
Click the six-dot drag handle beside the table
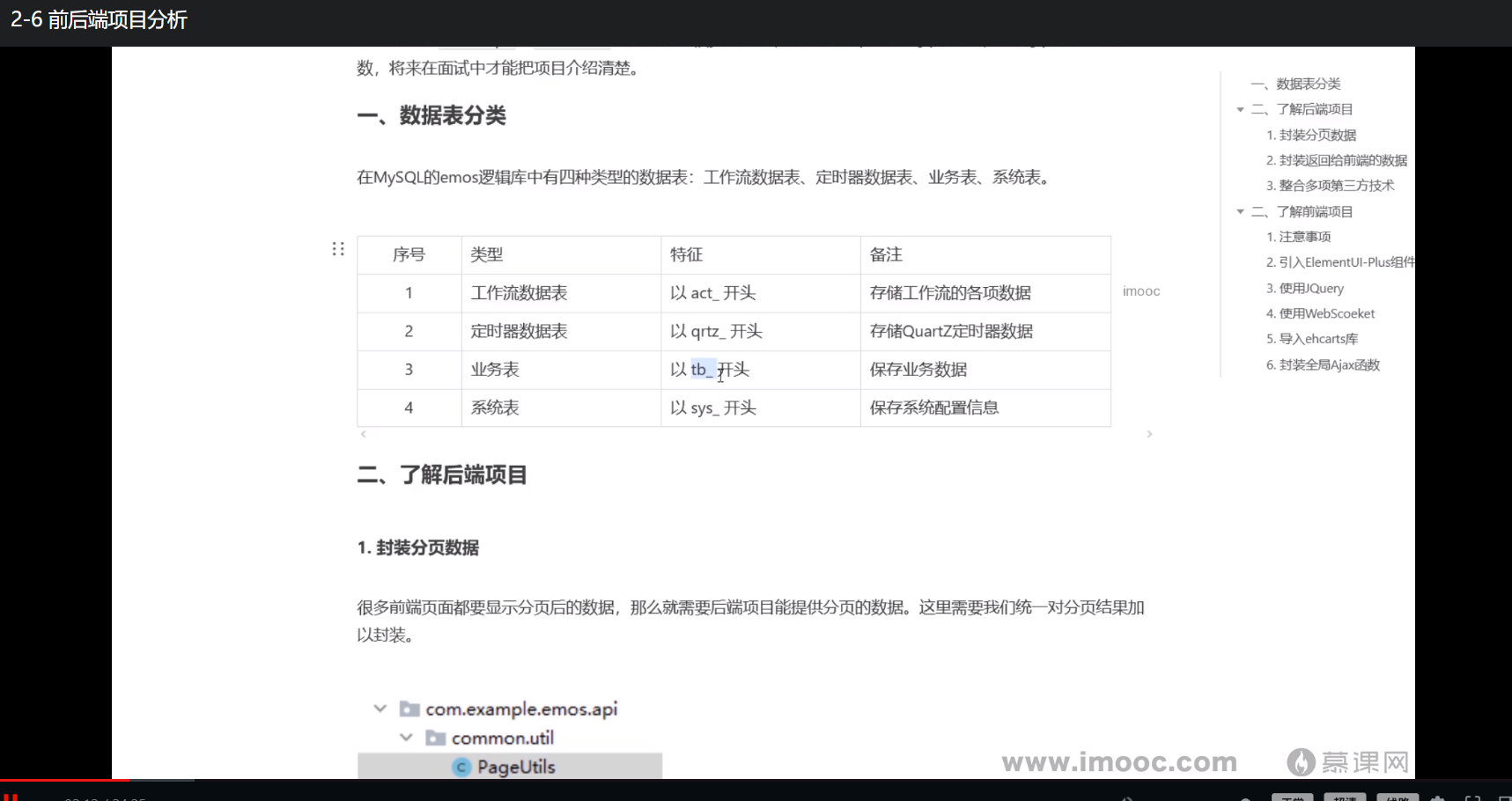pos(338,248)
